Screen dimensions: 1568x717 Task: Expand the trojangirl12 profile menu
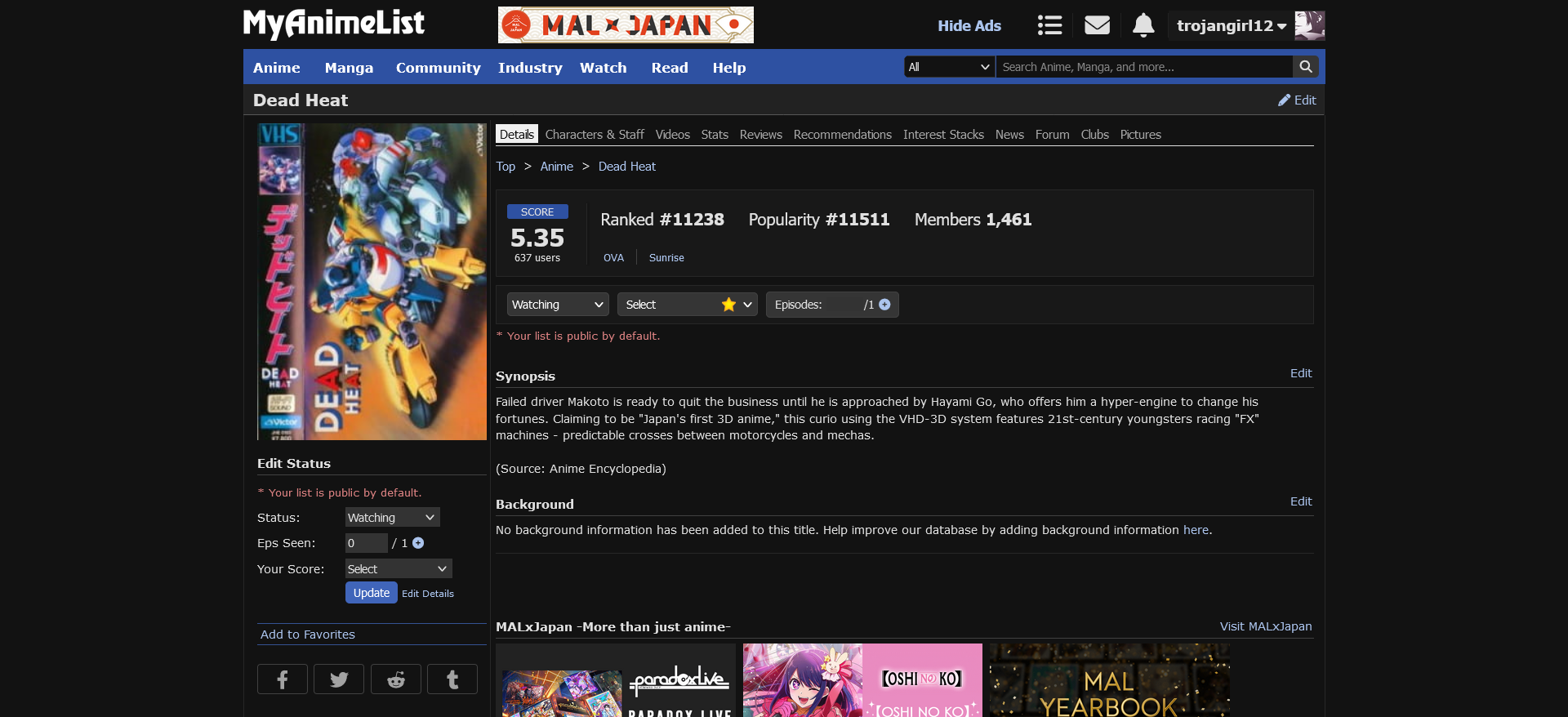[1231, 25]
